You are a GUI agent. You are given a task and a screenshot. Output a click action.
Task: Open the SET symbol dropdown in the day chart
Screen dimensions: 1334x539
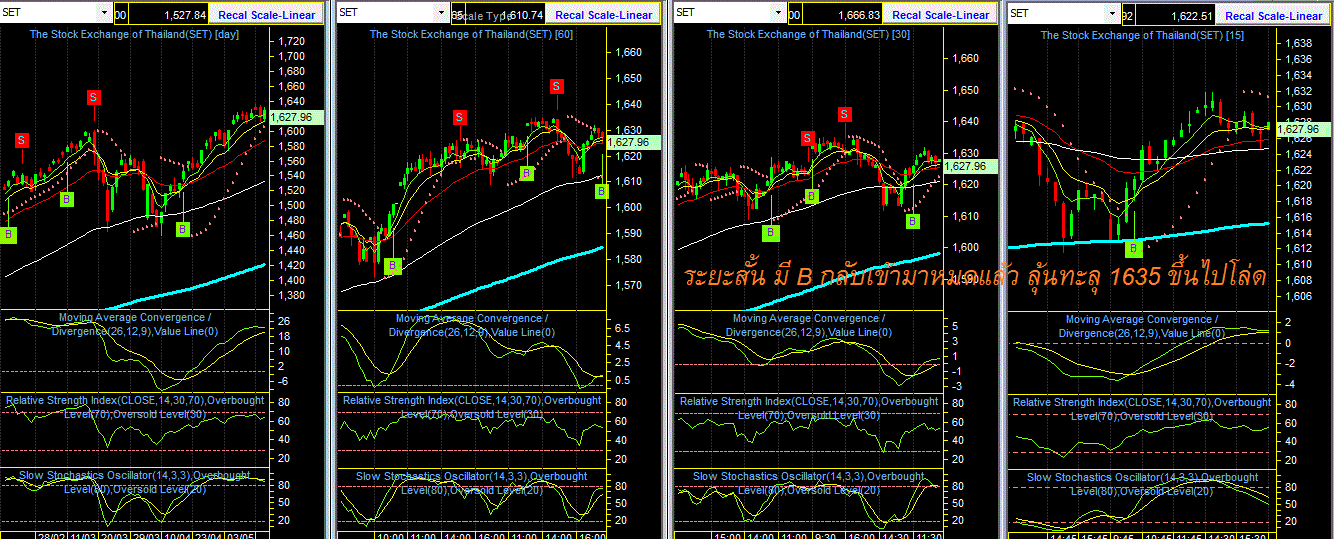click(105, 13)
